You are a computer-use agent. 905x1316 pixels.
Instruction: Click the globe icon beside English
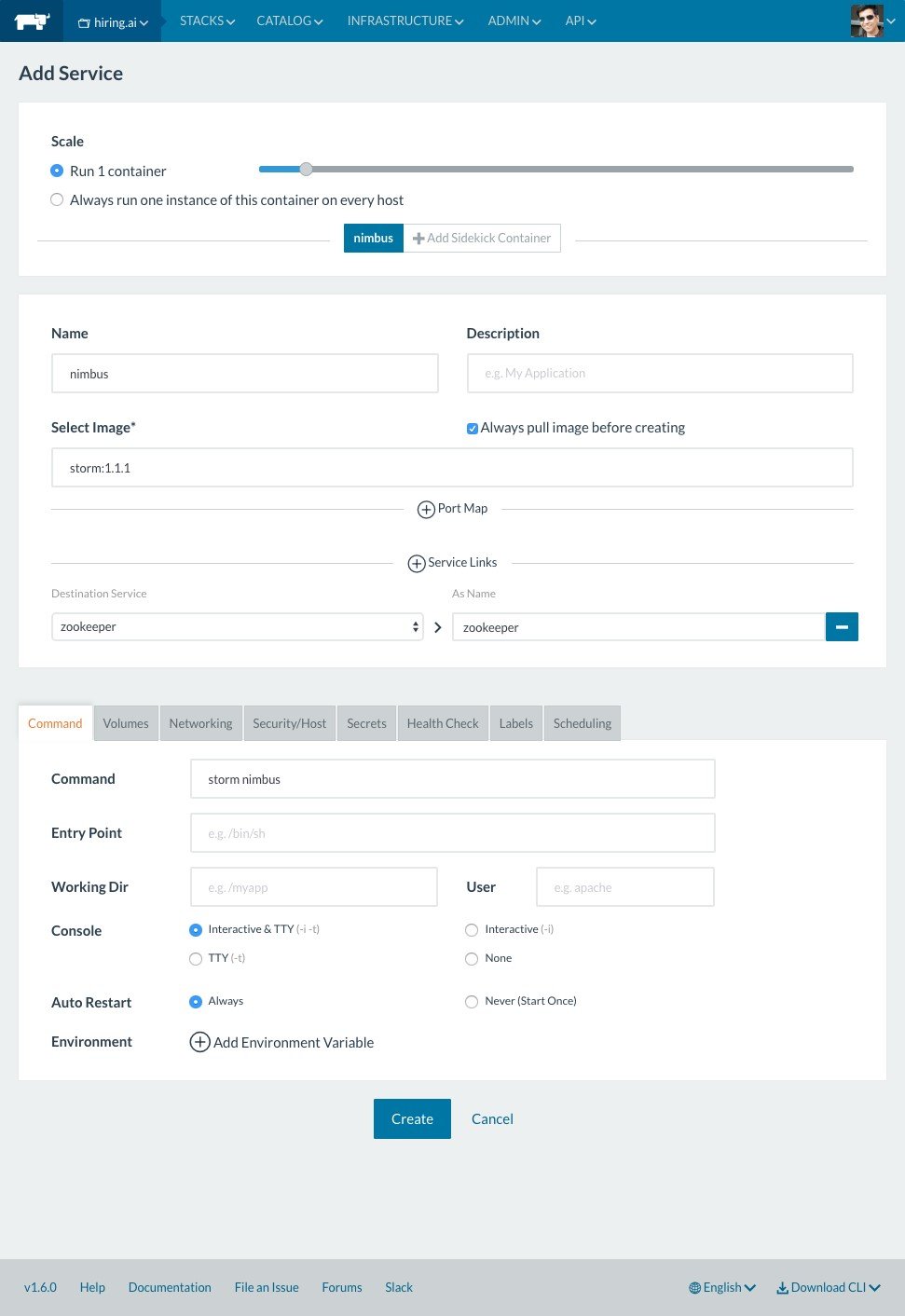[694, 1288]
